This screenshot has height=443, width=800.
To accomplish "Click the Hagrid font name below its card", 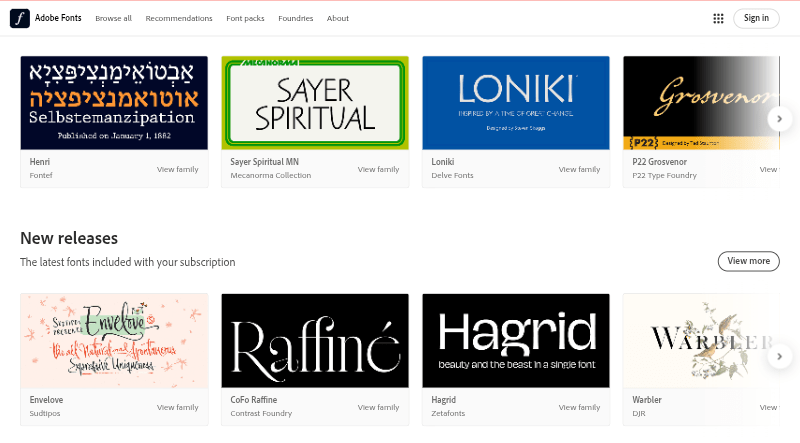I will [444, 400].
